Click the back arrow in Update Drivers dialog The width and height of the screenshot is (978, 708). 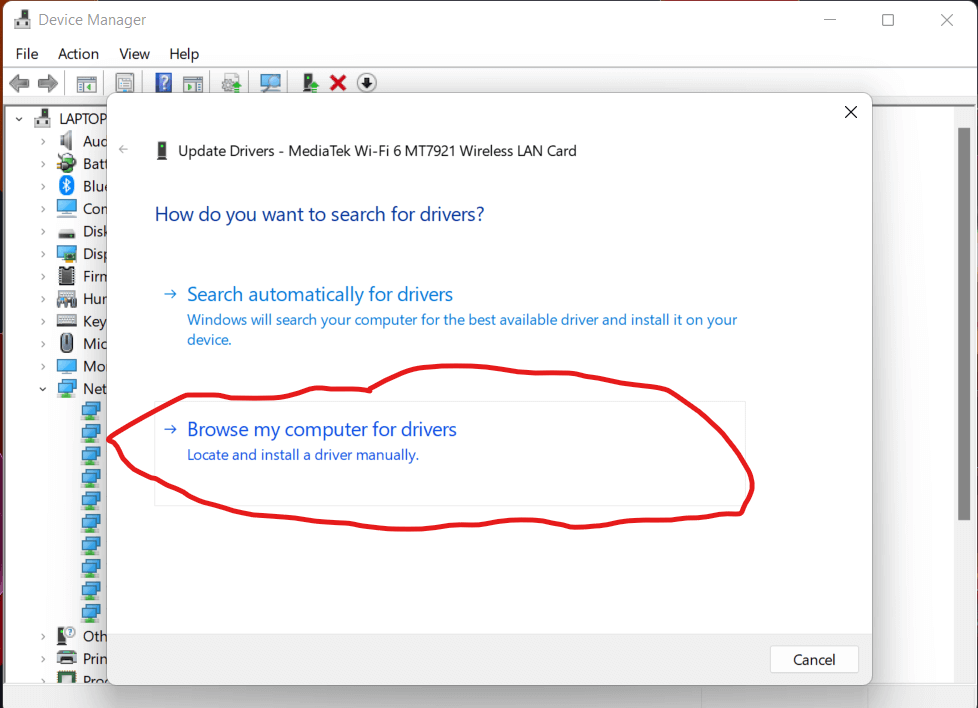click(x=123, y=149)
